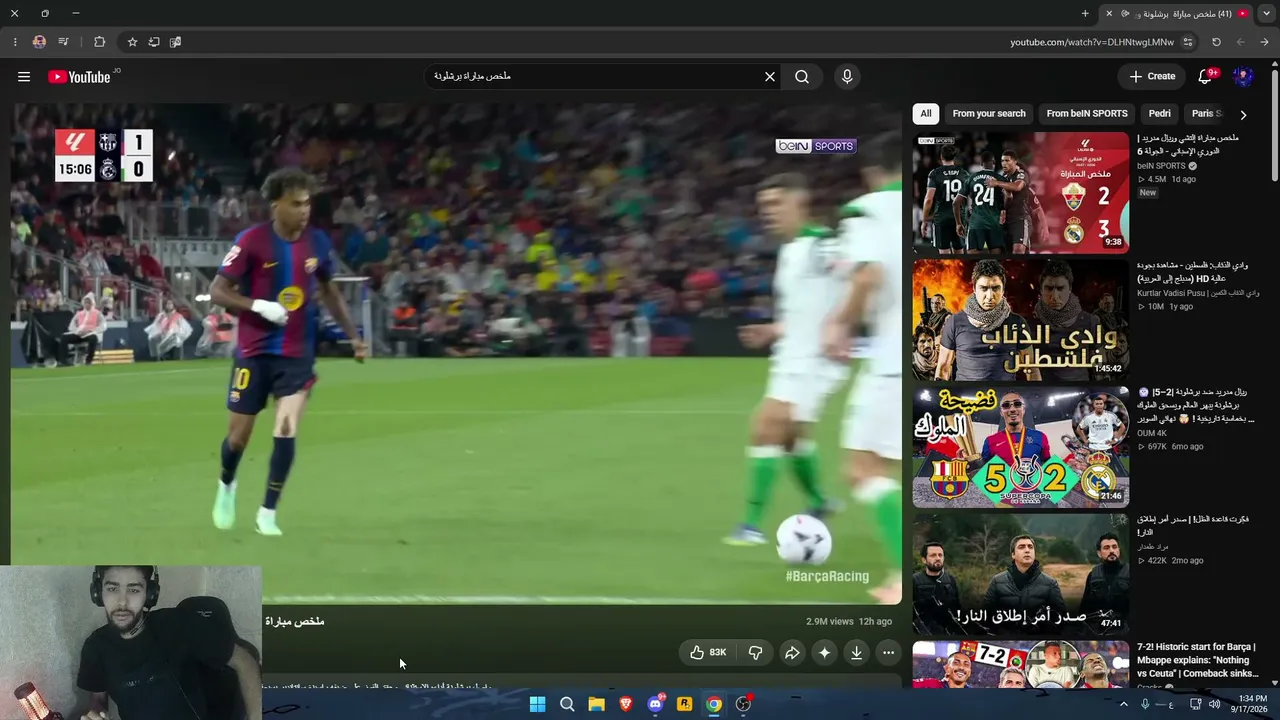Open YouTube notifications bell
This screenshot has height=720, width=1280.
[x=1205, y=76]
